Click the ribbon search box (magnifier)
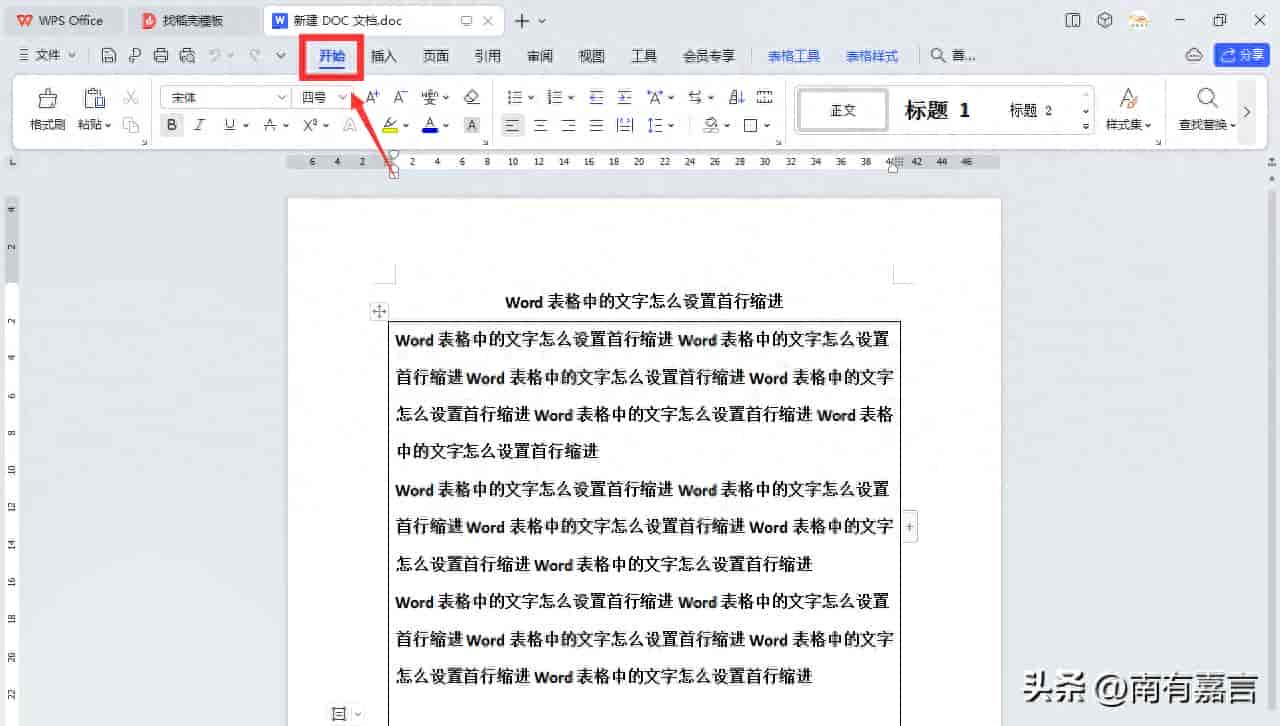The height and width of the screenshot is (726, 1280). click(953, 56)
